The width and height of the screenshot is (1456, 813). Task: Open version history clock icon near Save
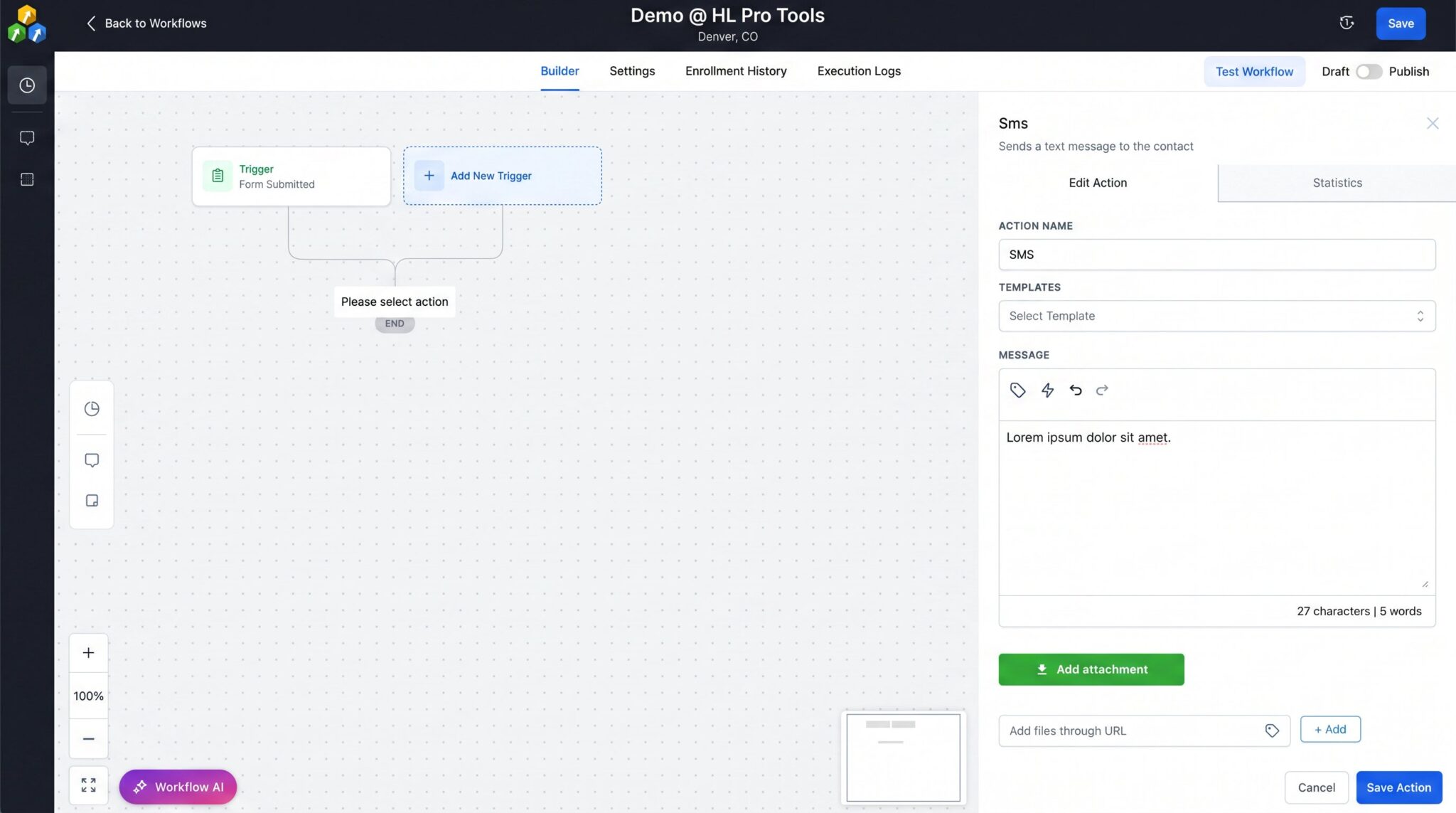pos(1347,23)
